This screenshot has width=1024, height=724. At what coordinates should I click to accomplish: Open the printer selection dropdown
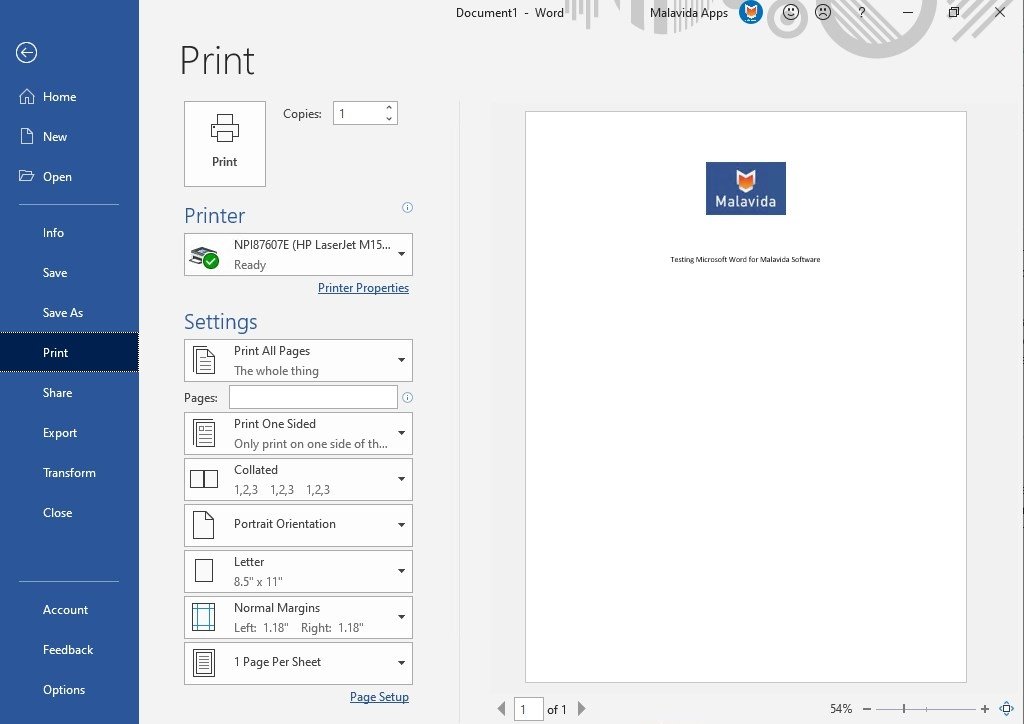point(298,255)
